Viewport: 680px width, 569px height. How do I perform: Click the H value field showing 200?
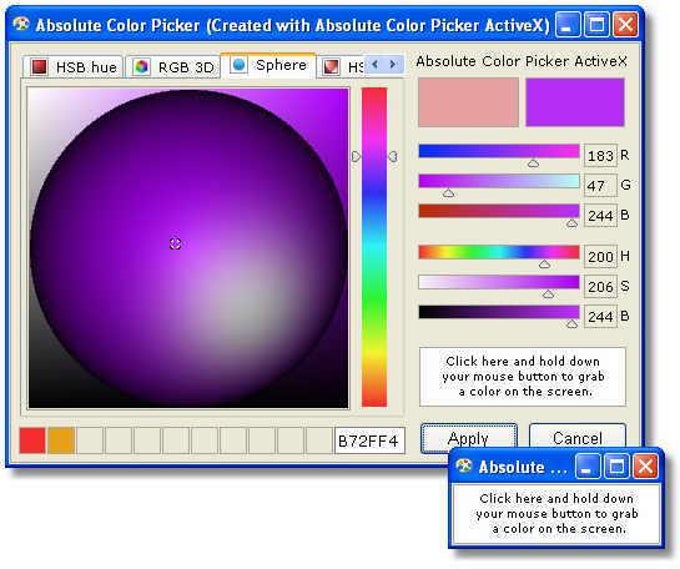(601, 256)
